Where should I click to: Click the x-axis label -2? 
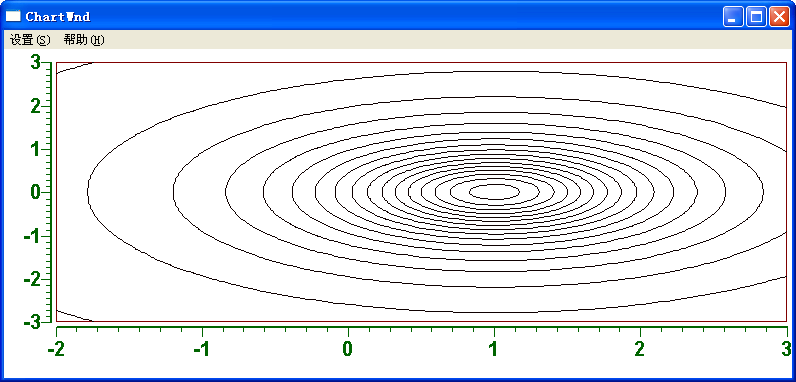55,349
